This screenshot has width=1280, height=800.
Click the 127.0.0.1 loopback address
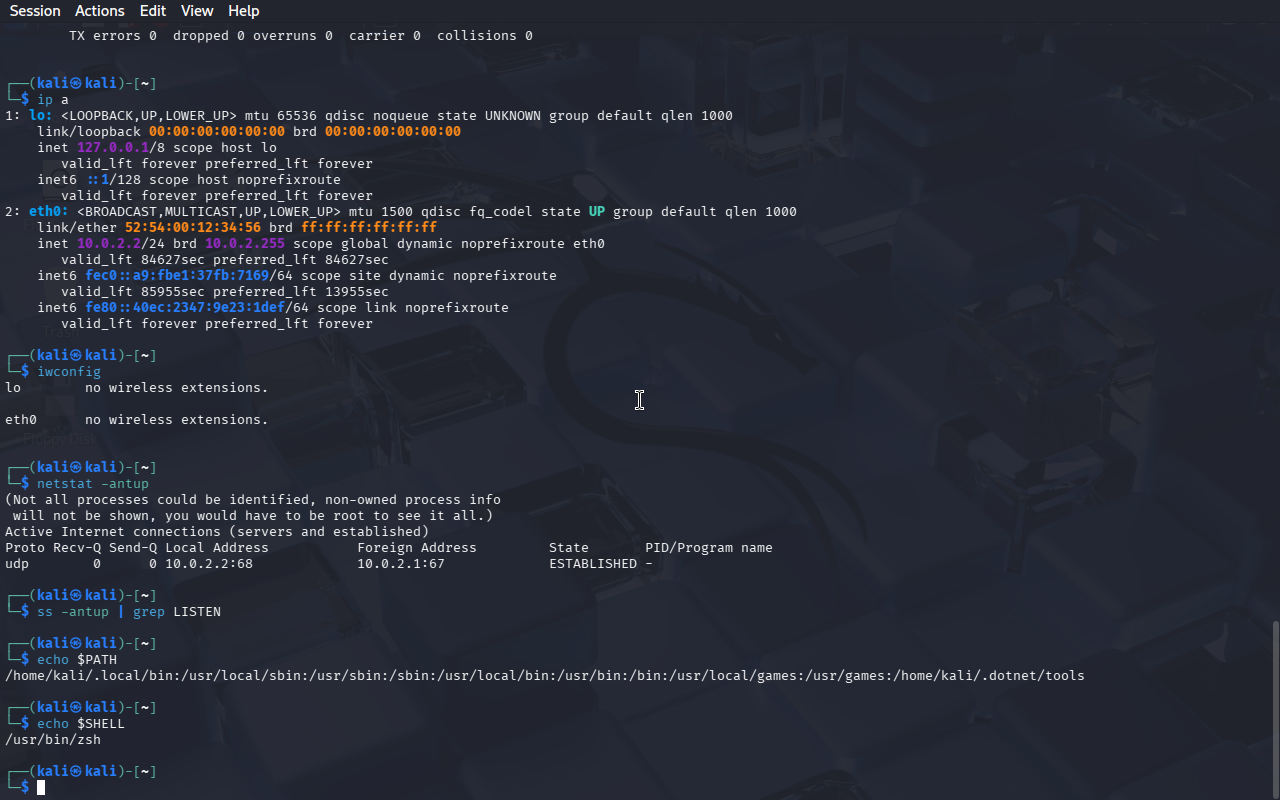113,147
